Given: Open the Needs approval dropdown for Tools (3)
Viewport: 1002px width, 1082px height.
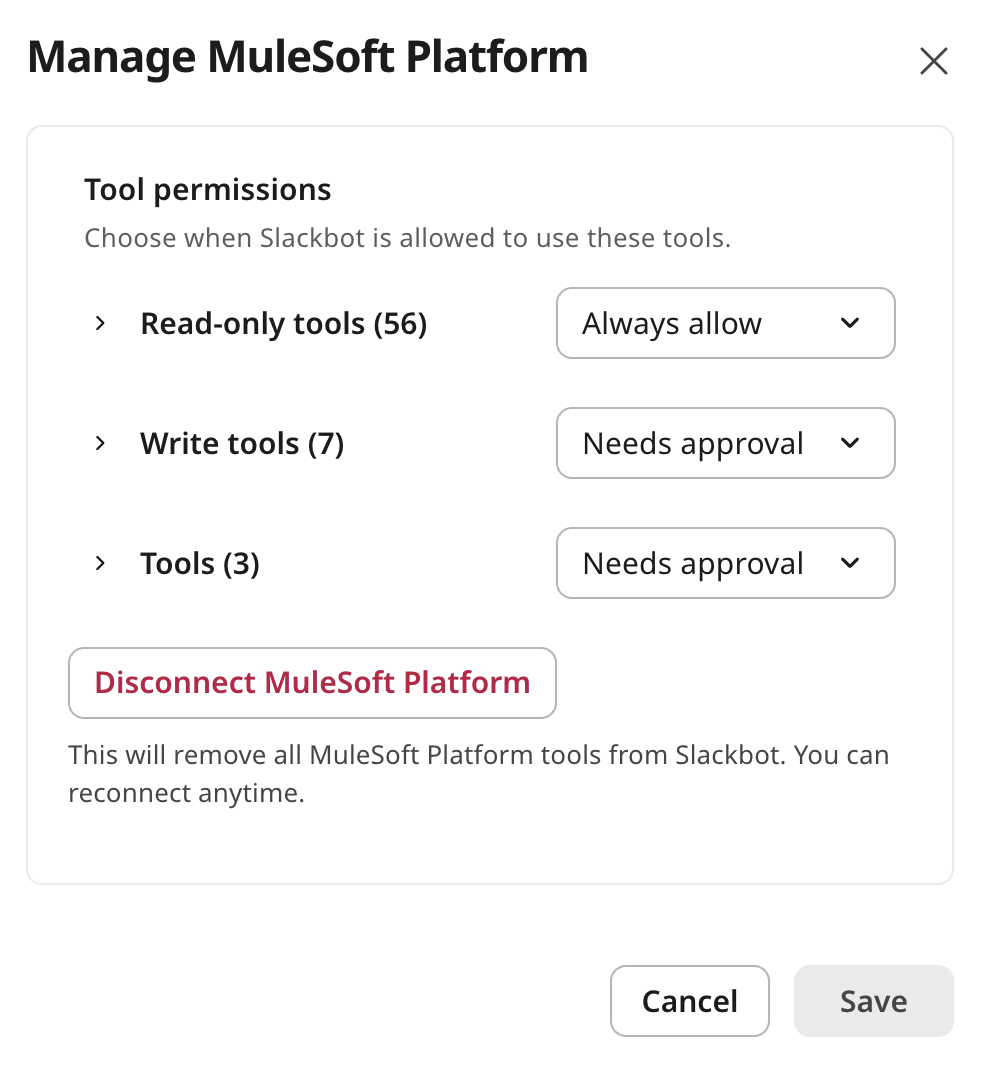Looking at the screenshot, I should (x=725, y=563).
